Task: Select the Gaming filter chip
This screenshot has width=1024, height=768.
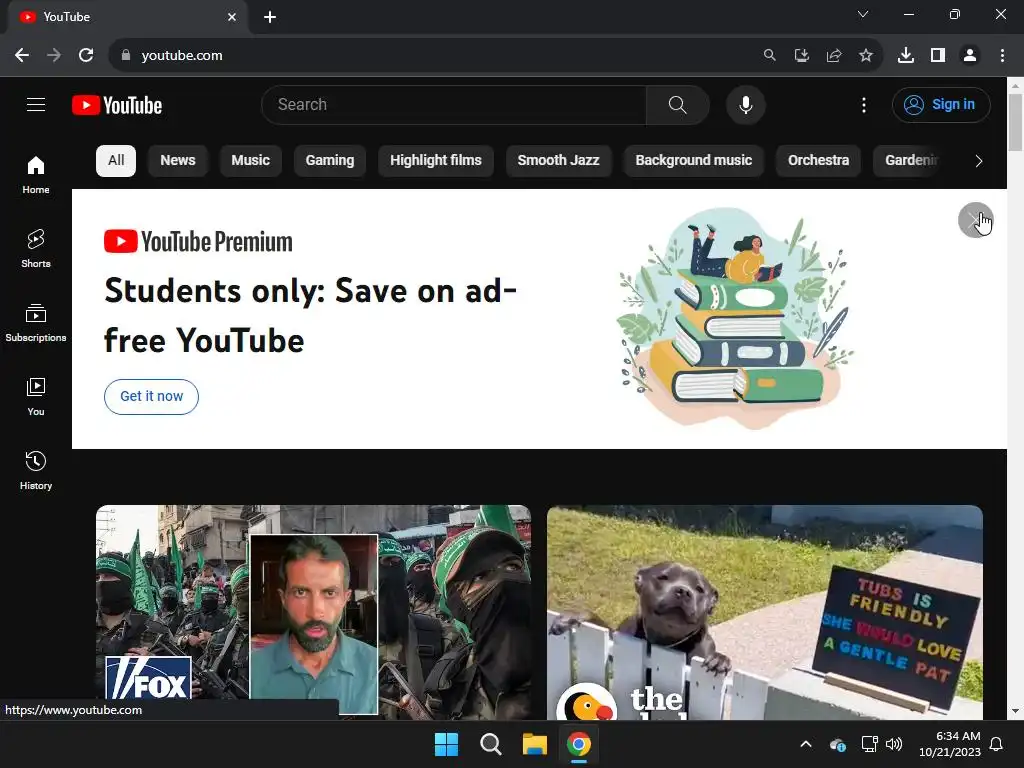Action: coord(330,161)
